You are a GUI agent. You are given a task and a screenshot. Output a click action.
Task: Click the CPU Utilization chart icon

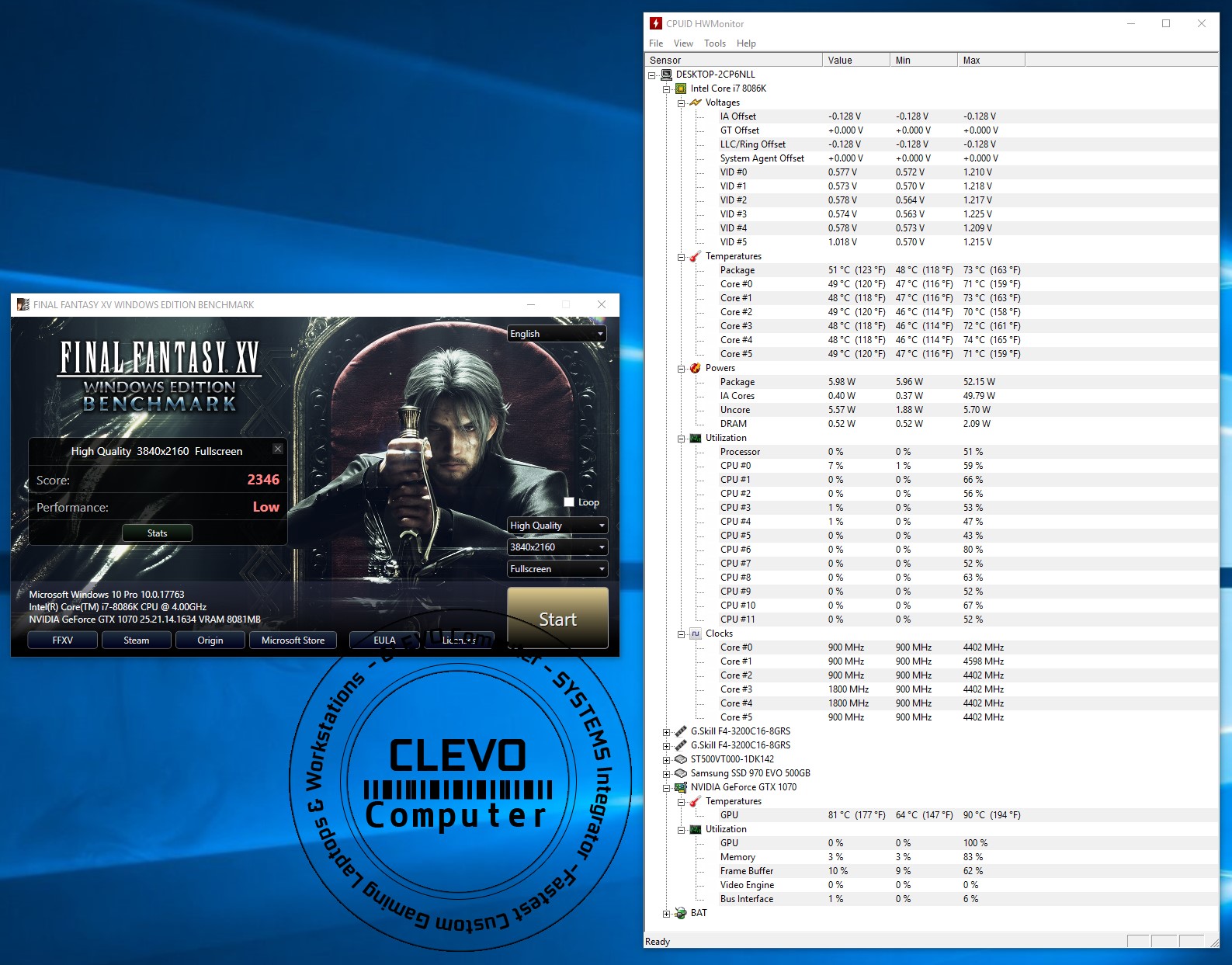[x=696, y=438]
